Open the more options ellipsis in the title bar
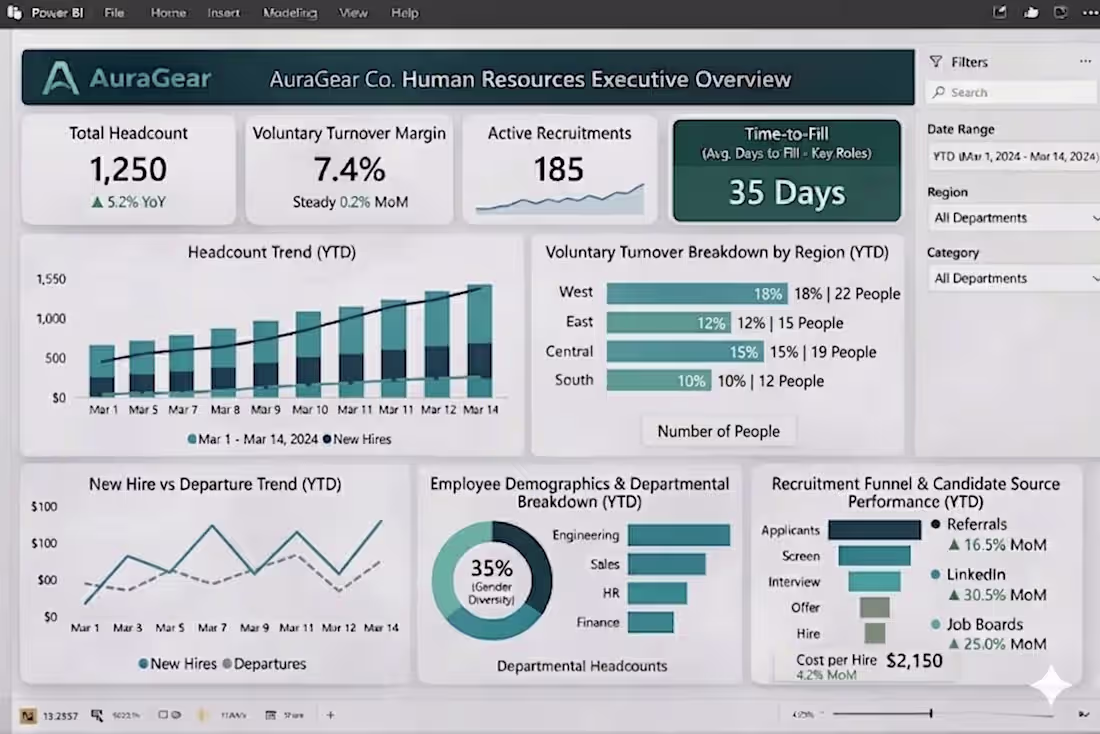The image size is (1100, 734). pos(1091,13)
